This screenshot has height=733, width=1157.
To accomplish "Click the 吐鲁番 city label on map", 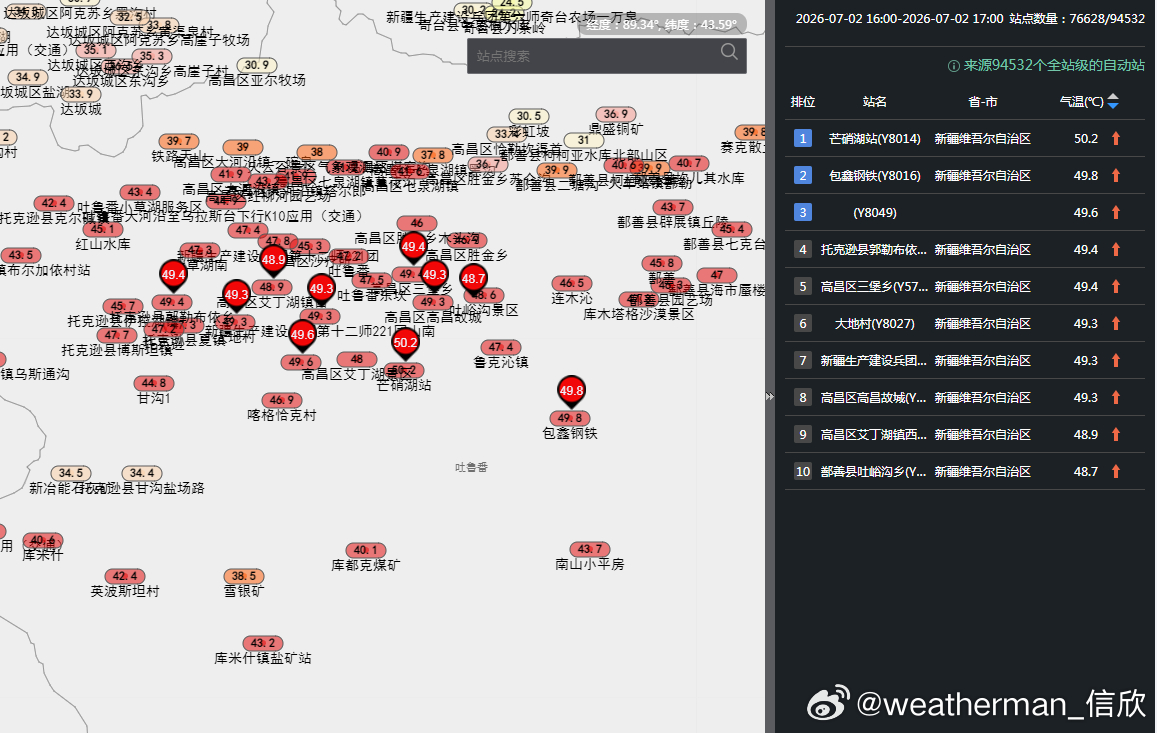I will (x=472, y=467).
